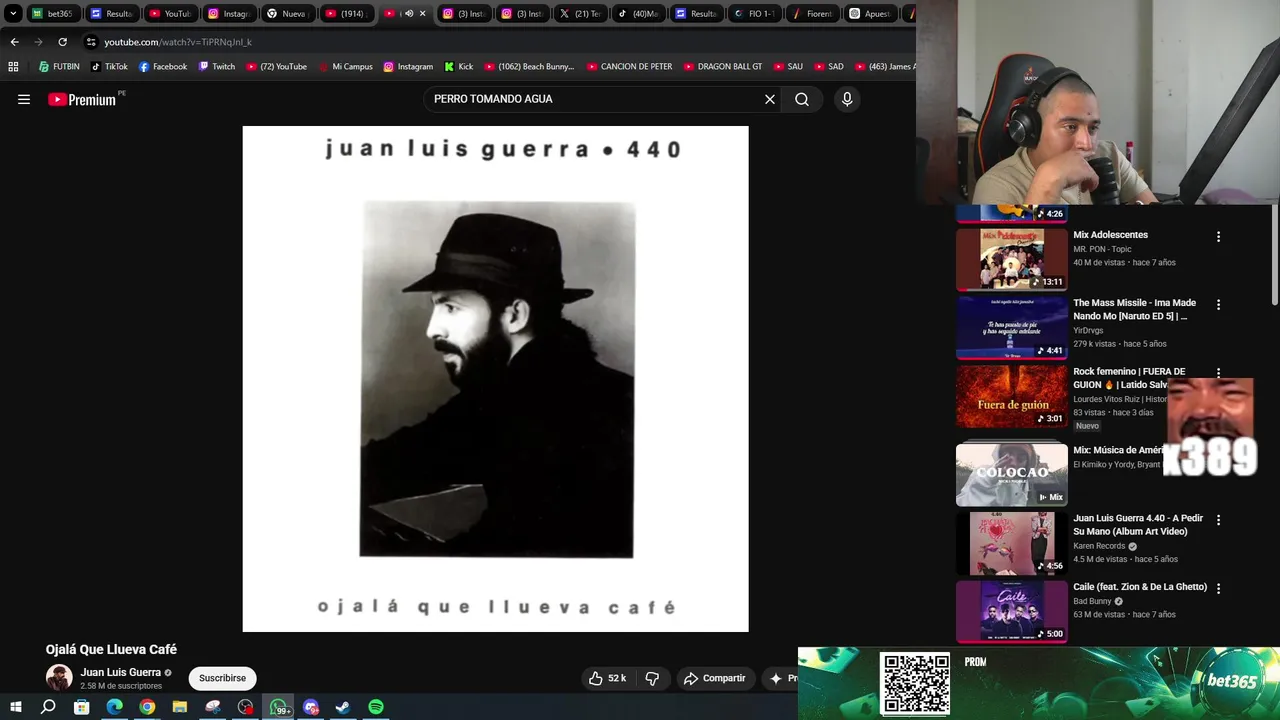1280x720 pixels.
Task: Switch to the Apuestas tab
Action: click(870, 14)
